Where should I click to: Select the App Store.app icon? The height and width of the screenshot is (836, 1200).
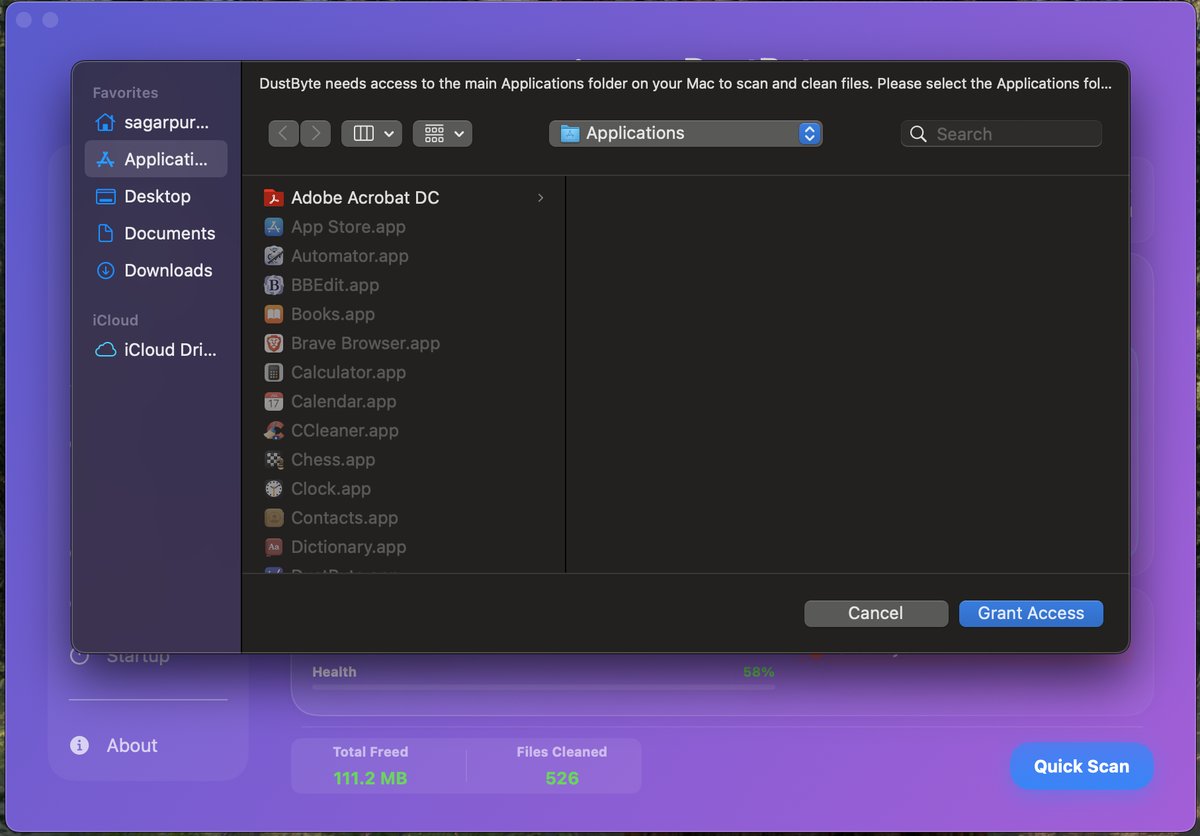point(274,227)
